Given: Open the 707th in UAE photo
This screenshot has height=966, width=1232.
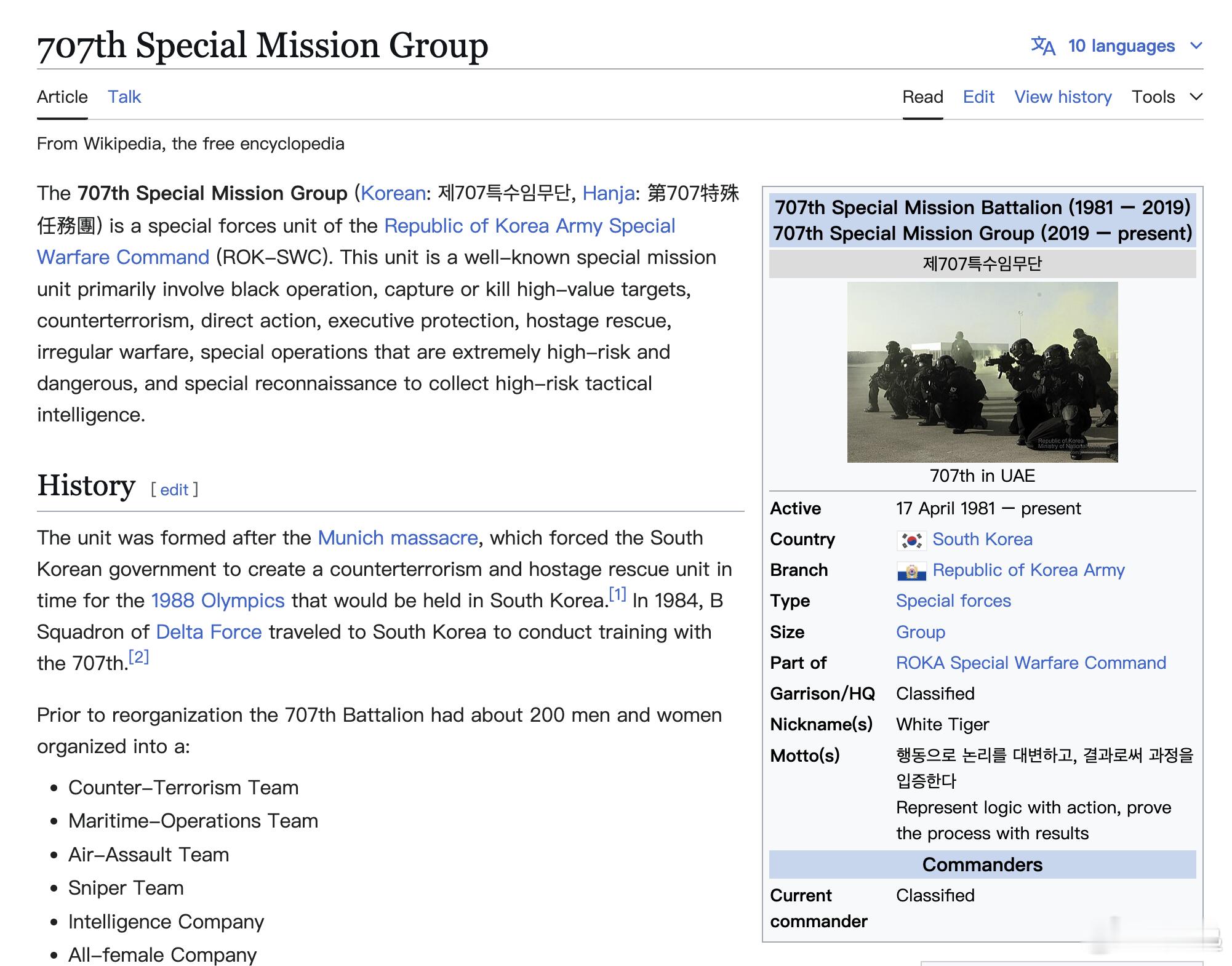Looking at the screenshot, I should click(982, 372).
